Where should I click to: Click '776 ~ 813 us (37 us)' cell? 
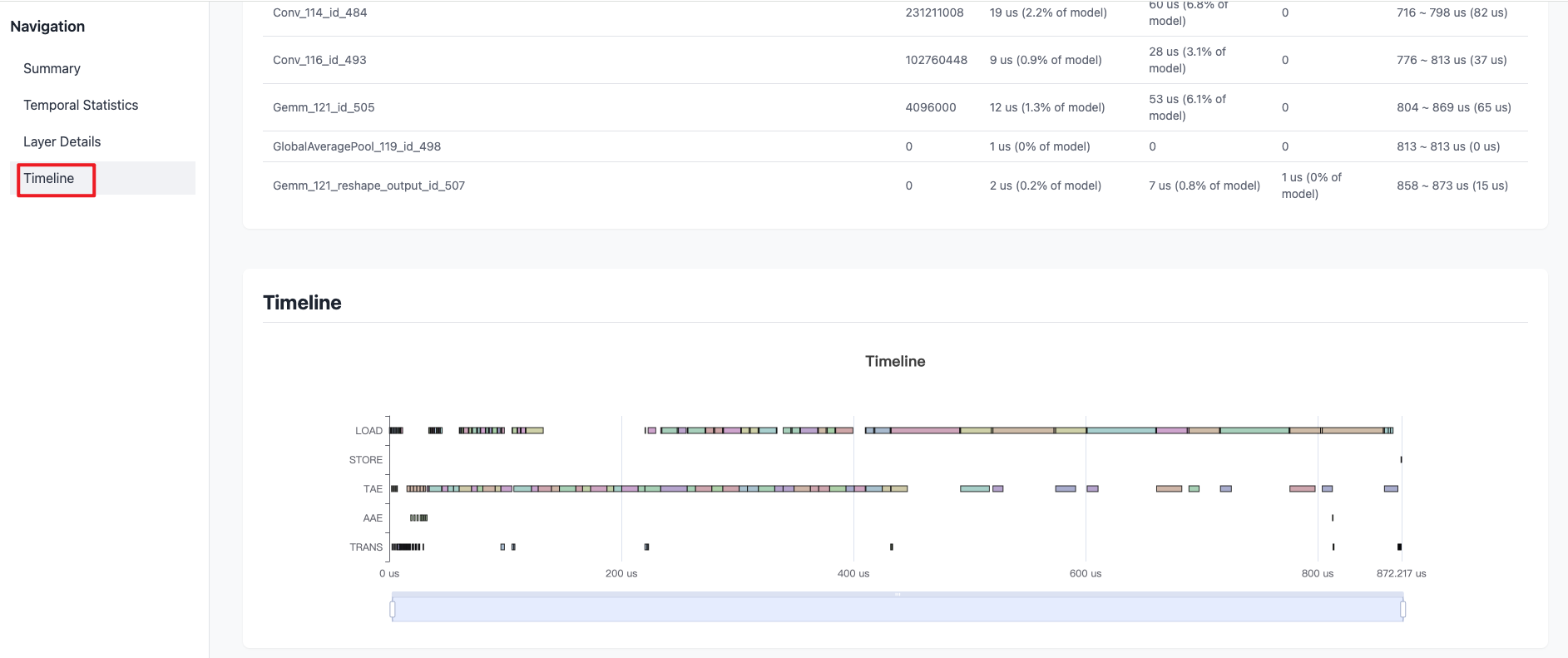(1452, 60)
